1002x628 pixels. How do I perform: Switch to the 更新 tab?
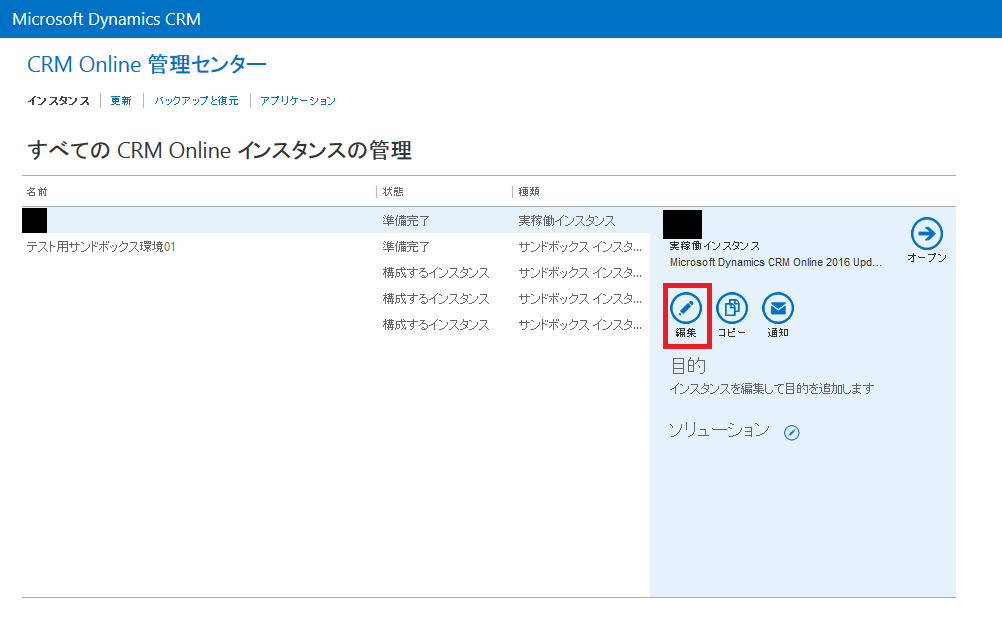tap(121, 101)
